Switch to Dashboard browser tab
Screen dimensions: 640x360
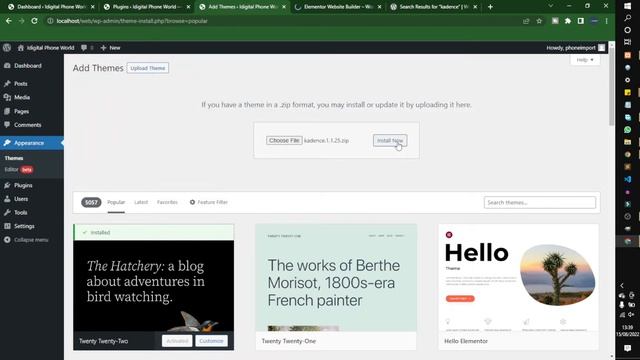(x=51, y=7)
